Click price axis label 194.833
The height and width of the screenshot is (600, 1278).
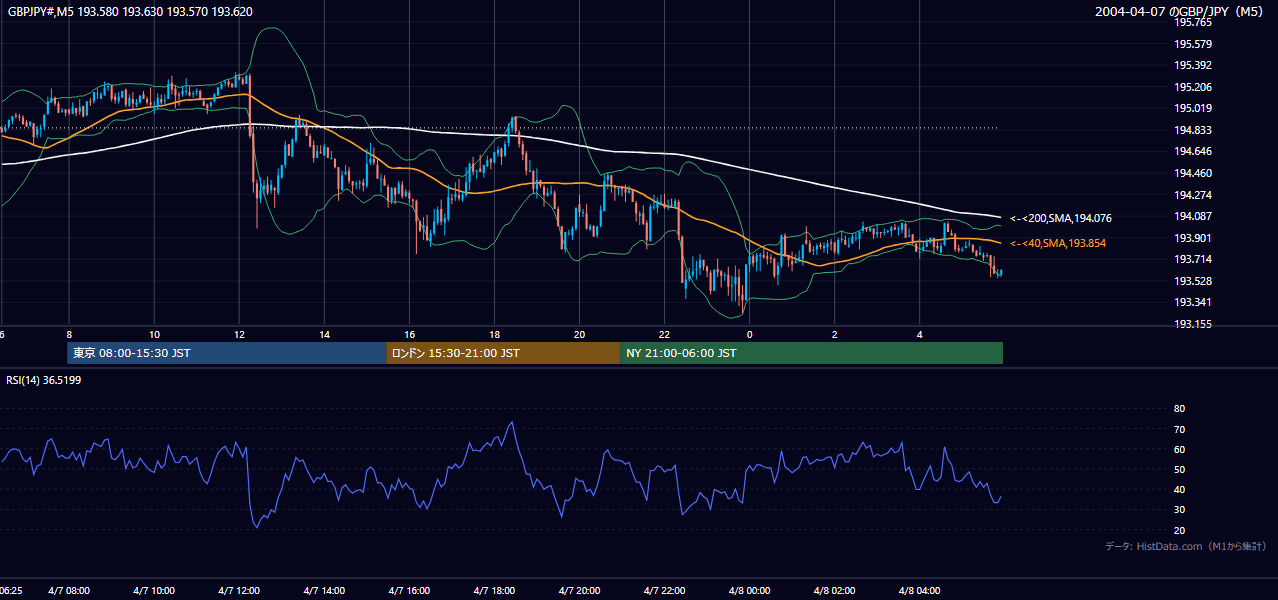[1192, 130]
